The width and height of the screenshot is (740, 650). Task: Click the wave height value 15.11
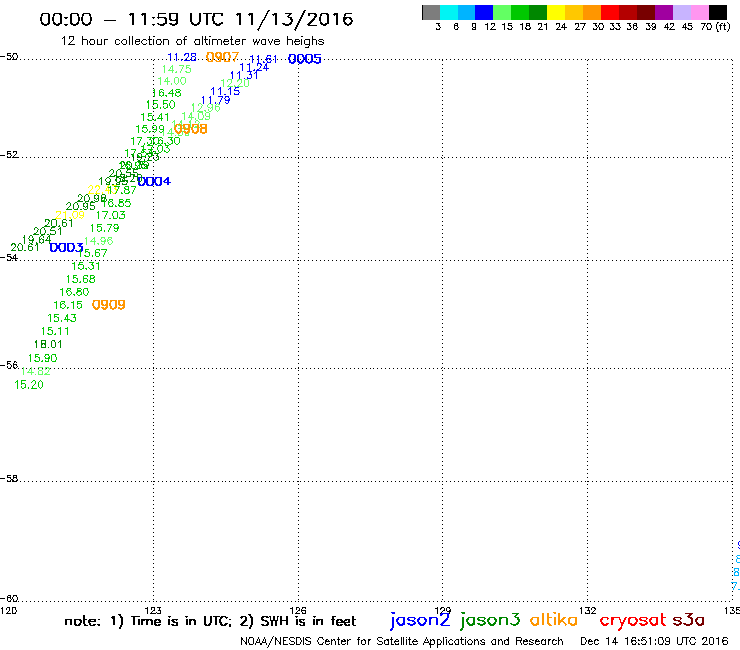[55, 331]
